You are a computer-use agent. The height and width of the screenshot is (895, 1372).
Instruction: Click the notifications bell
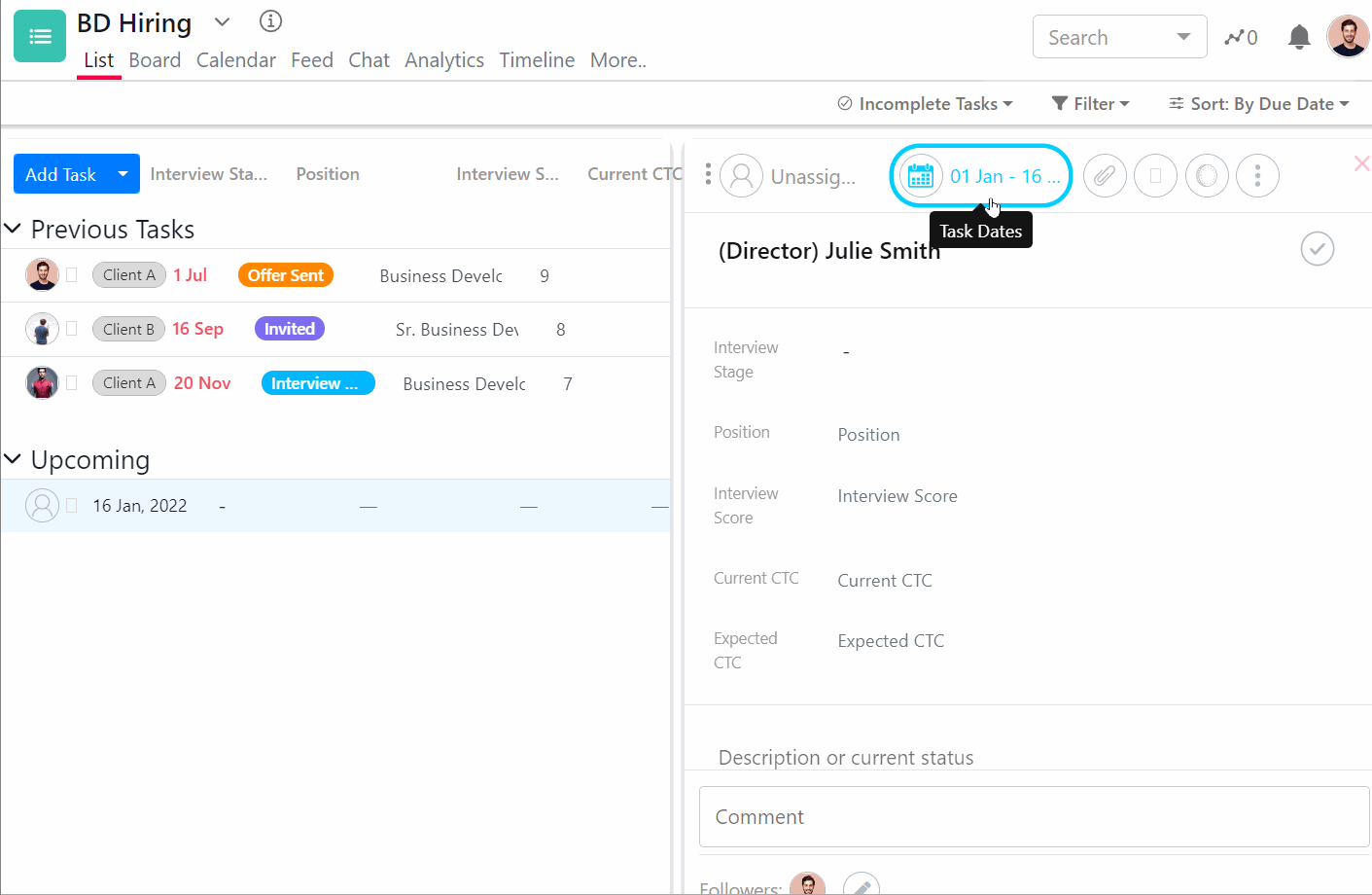[x=1298, y=36]
